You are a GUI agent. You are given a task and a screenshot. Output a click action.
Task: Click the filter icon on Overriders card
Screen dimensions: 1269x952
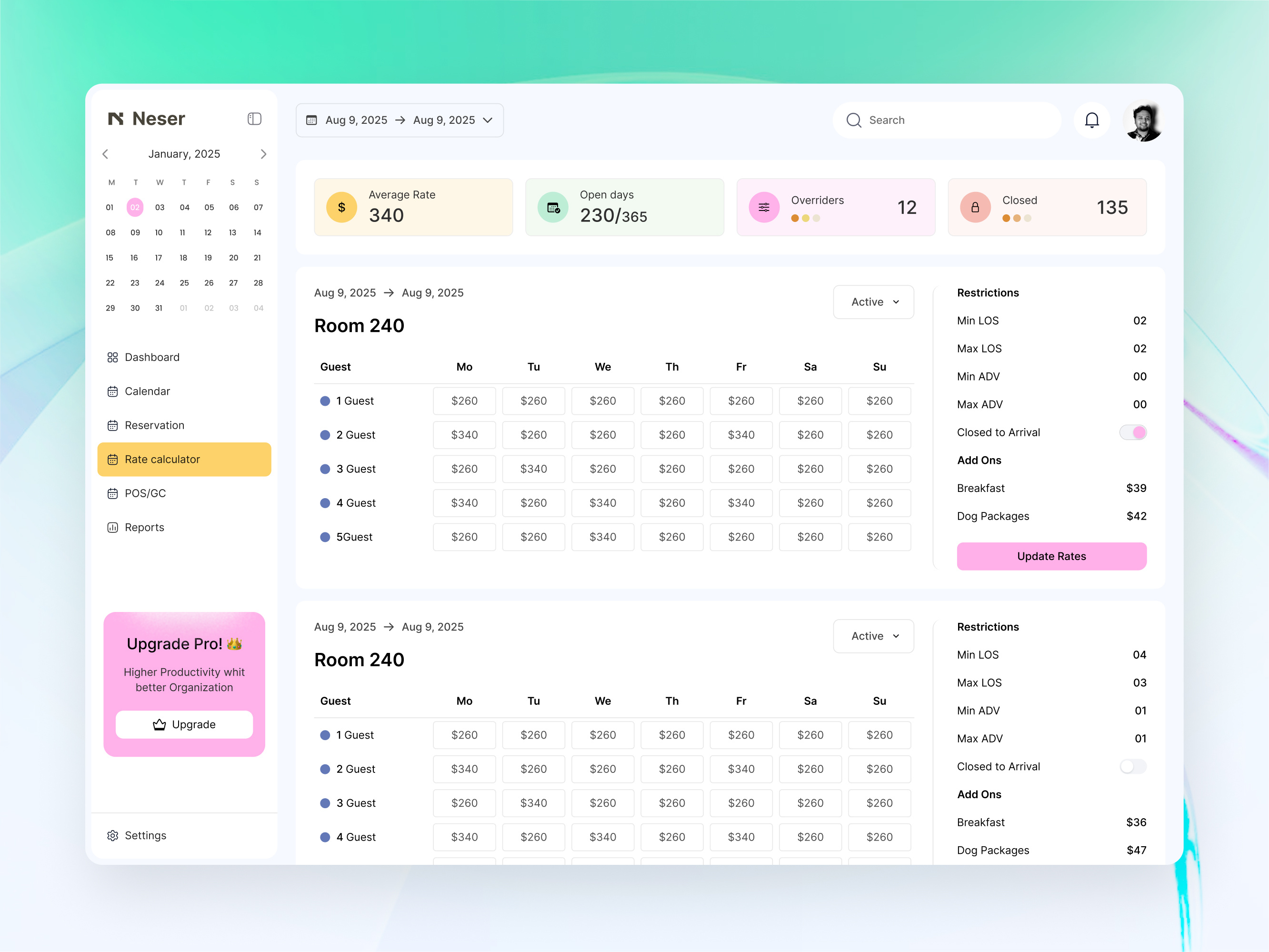tap(764, 207)
